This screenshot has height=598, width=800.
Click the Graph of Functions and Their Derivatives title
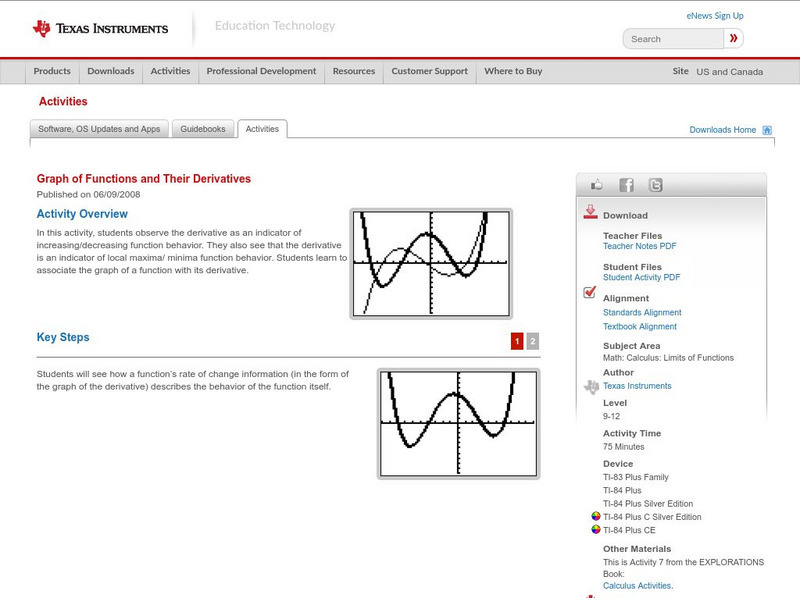pyautogui.click(x=143, y=179)
